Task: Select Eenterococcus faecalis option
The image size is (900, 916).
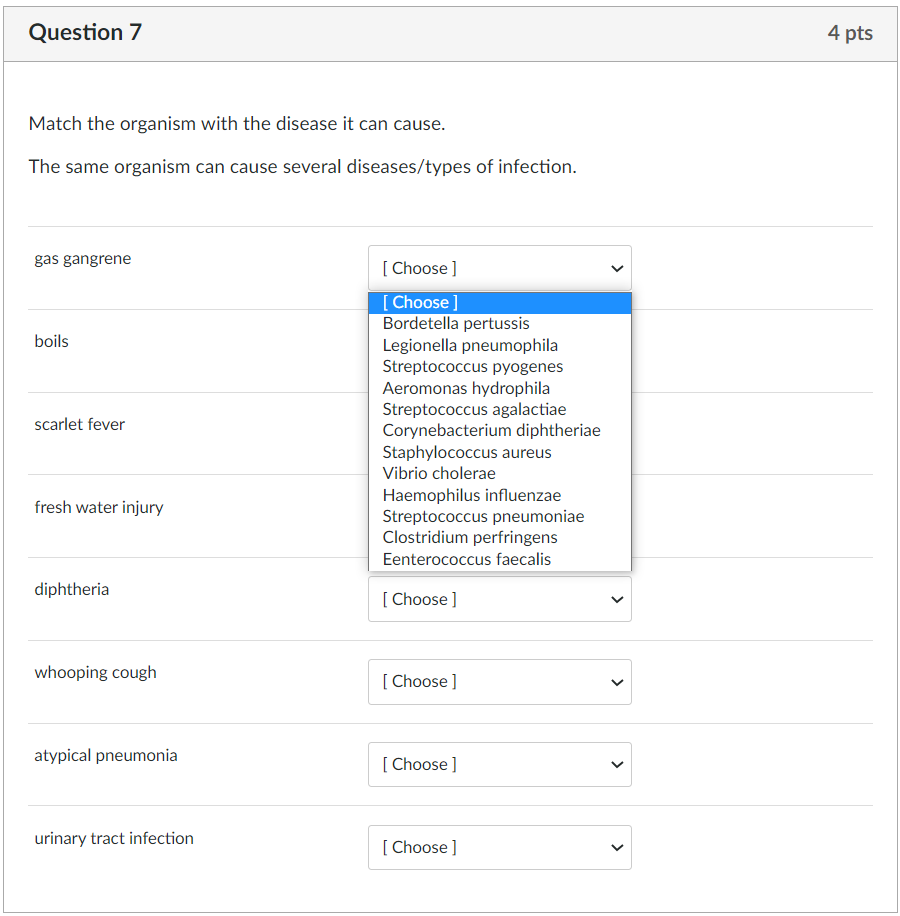Action: [x=499, y=560]
